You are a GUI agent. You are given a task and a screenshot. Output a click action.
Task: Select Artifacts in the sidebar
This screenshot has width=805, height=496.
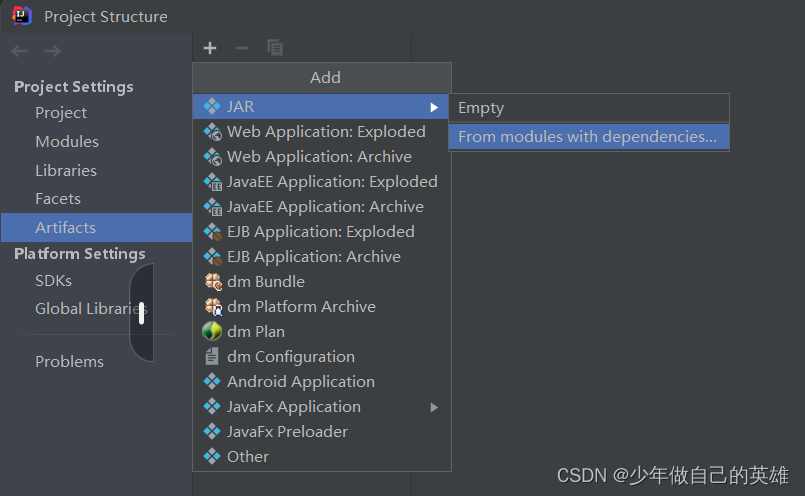(97, 227)
